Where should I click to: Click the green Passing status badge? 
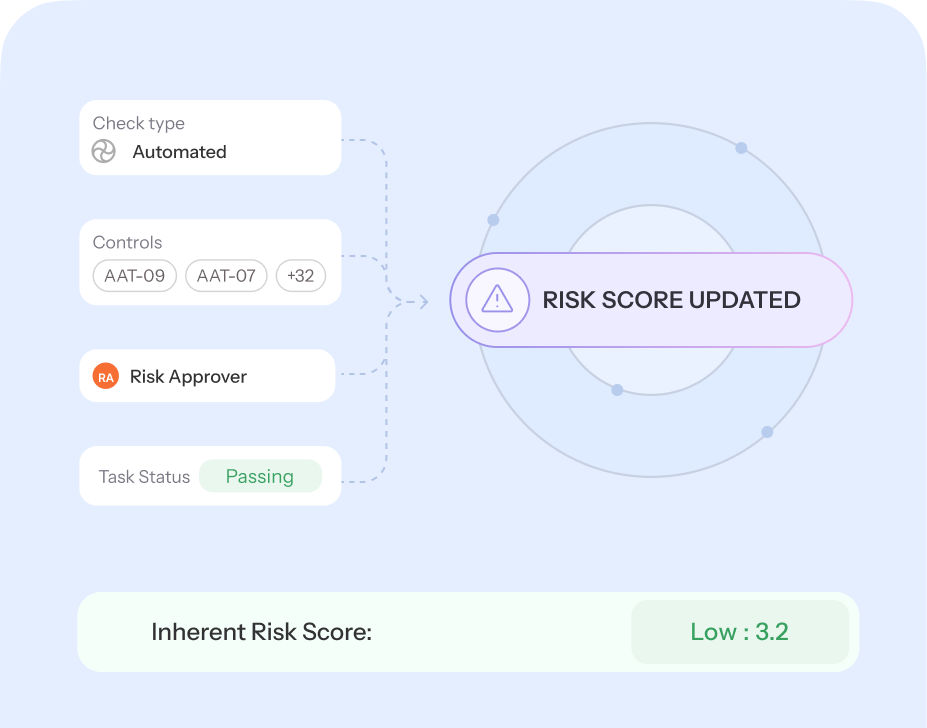pos(260,477)
